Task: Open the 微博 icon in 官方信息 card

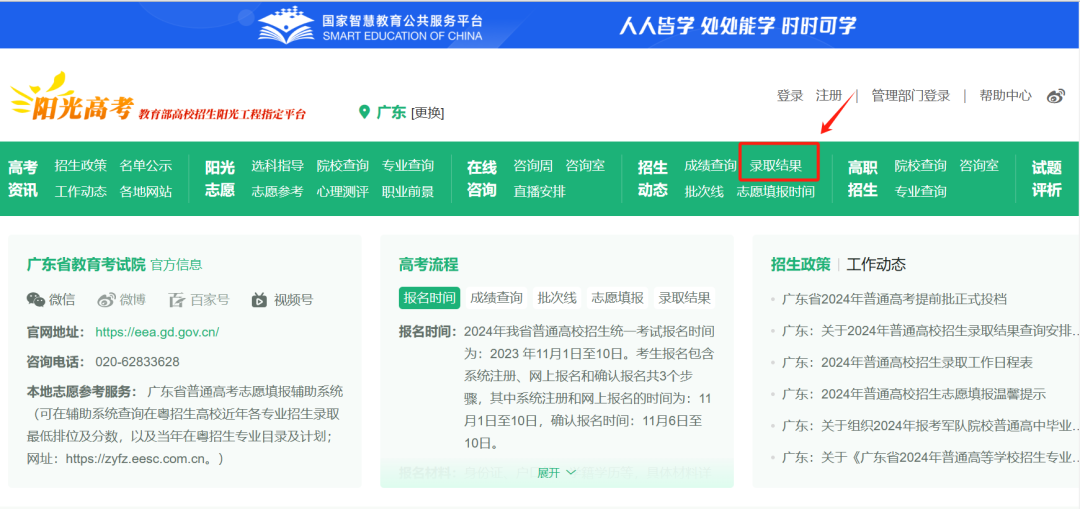Action: coord(105,300)
